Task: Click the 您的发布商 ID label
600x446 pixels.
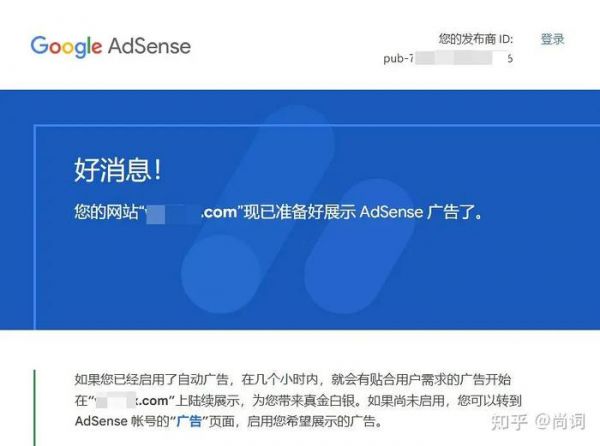Action: point(476,39)
